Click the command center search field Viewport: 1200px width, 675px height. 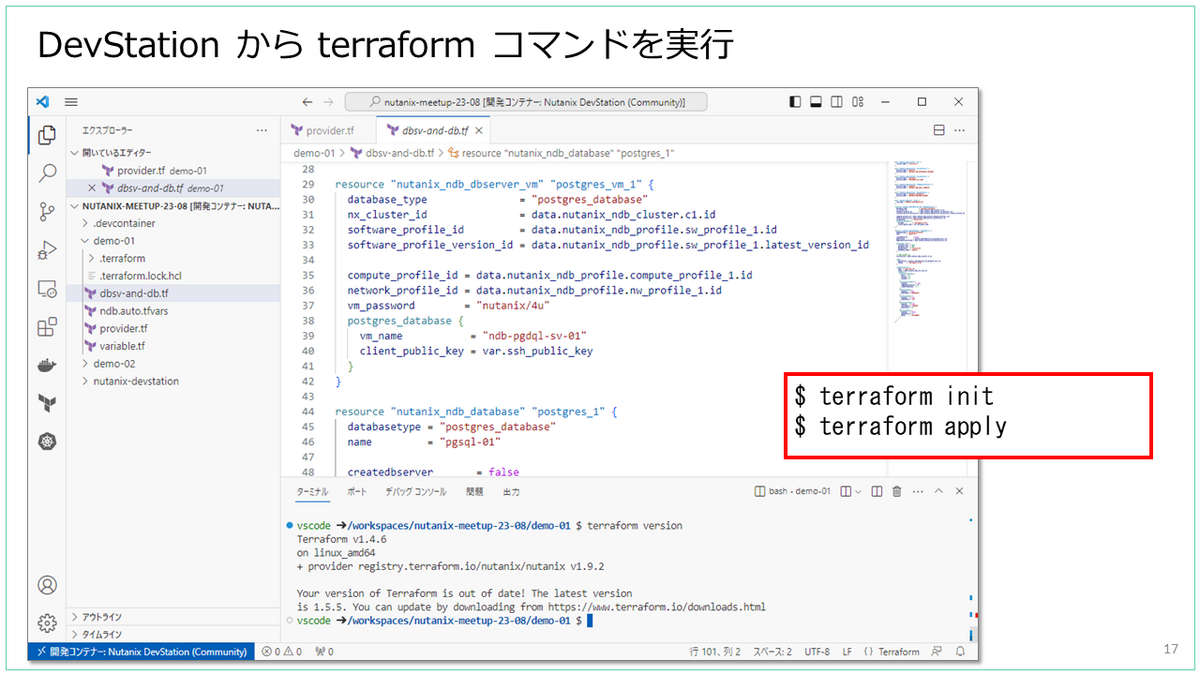coord(526,101)
